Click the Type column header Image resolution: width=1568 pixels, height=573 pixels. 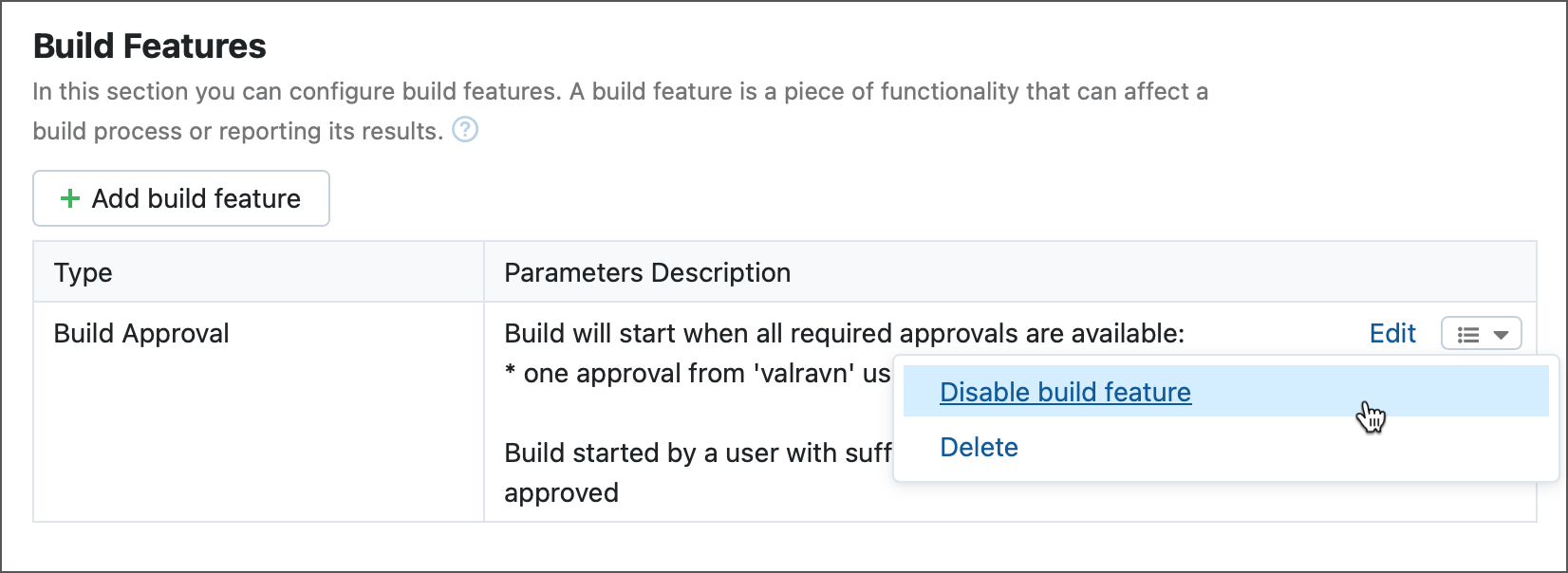[x=83, y=272]
